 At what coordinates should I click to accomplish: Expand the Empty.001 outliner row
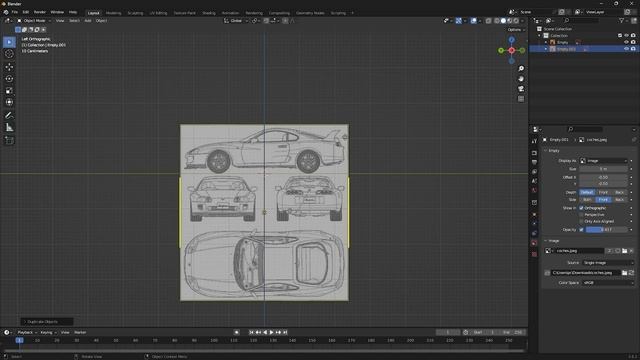click(546, 49)
